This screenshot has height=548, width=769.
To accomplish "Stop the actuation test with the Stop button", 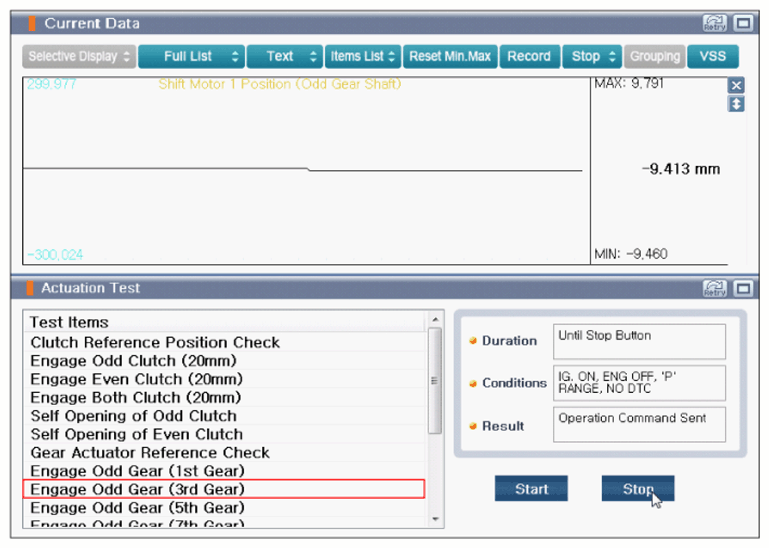I will click(638, 488).
